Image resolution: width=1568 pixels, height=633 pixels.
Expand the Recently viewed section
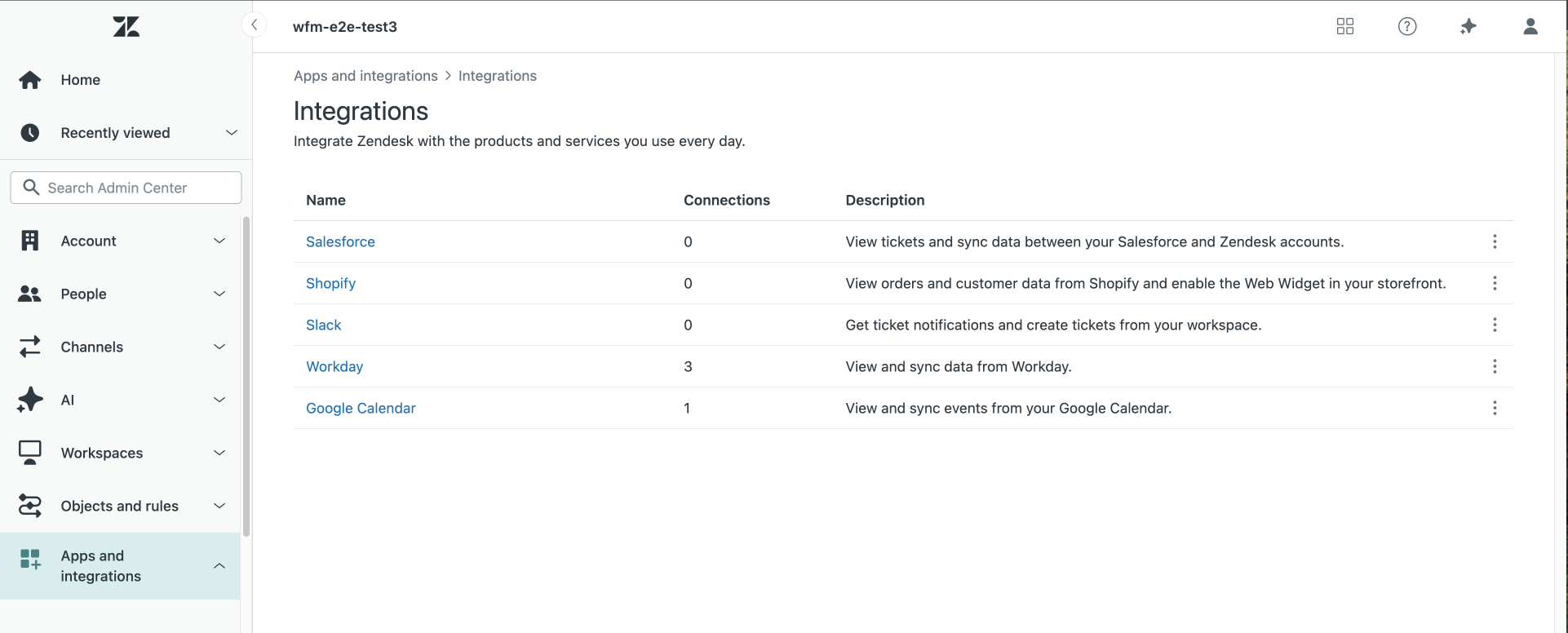coord(232,133)
